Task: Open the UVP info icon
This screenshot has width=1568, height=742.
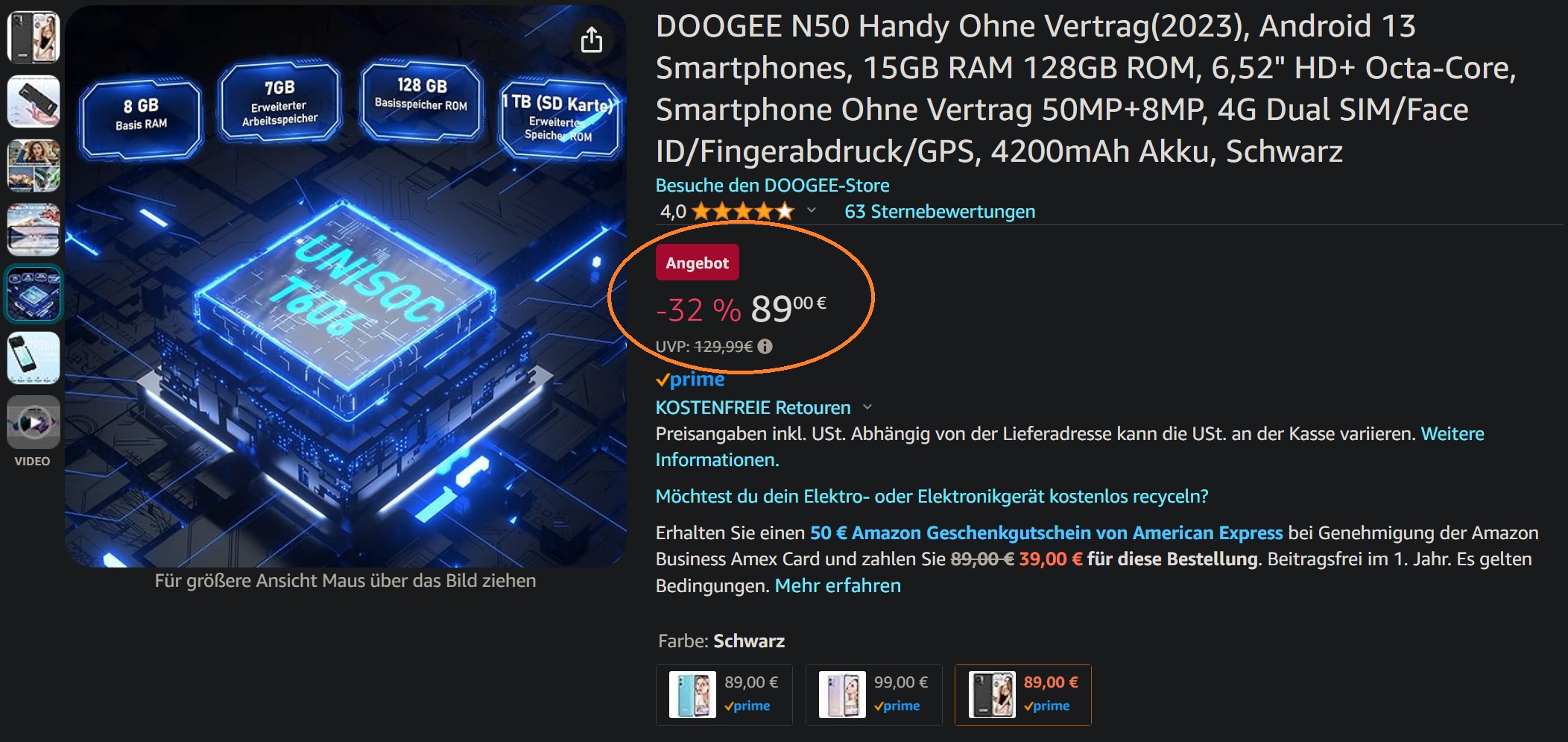Action: coord(765,346)
